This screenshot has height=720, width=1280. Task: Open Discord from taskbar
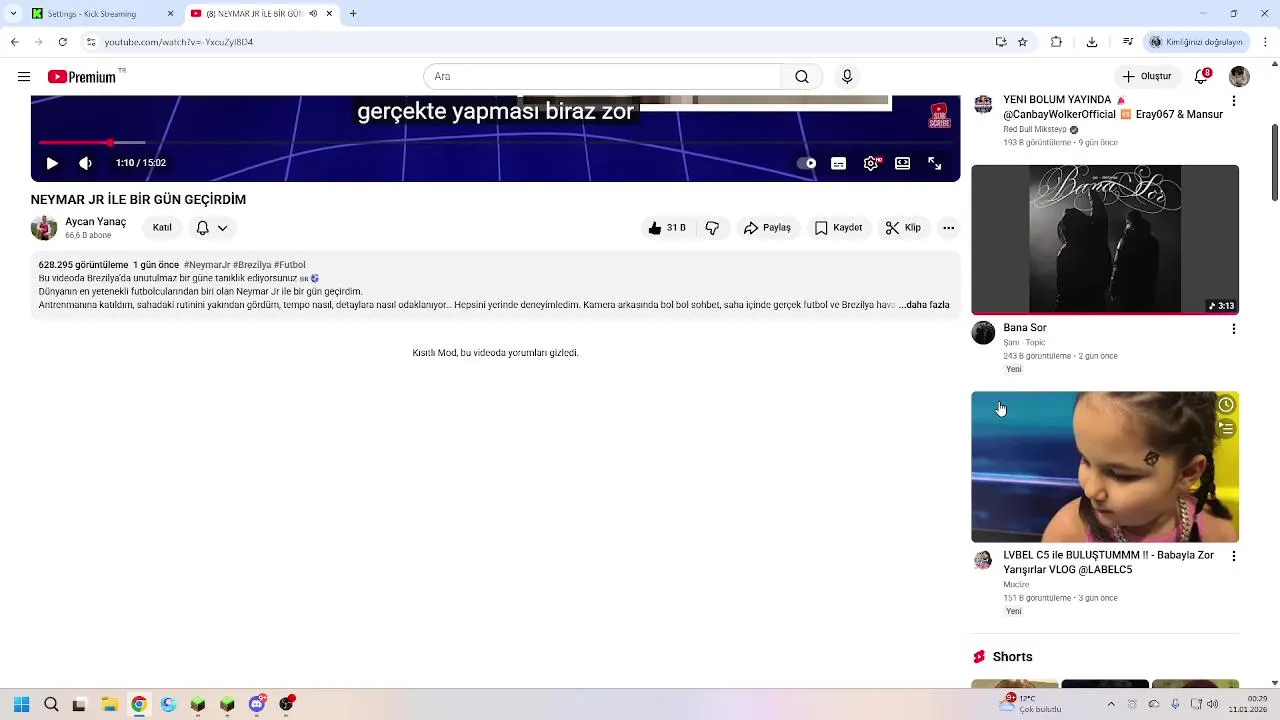coord(257,704)
